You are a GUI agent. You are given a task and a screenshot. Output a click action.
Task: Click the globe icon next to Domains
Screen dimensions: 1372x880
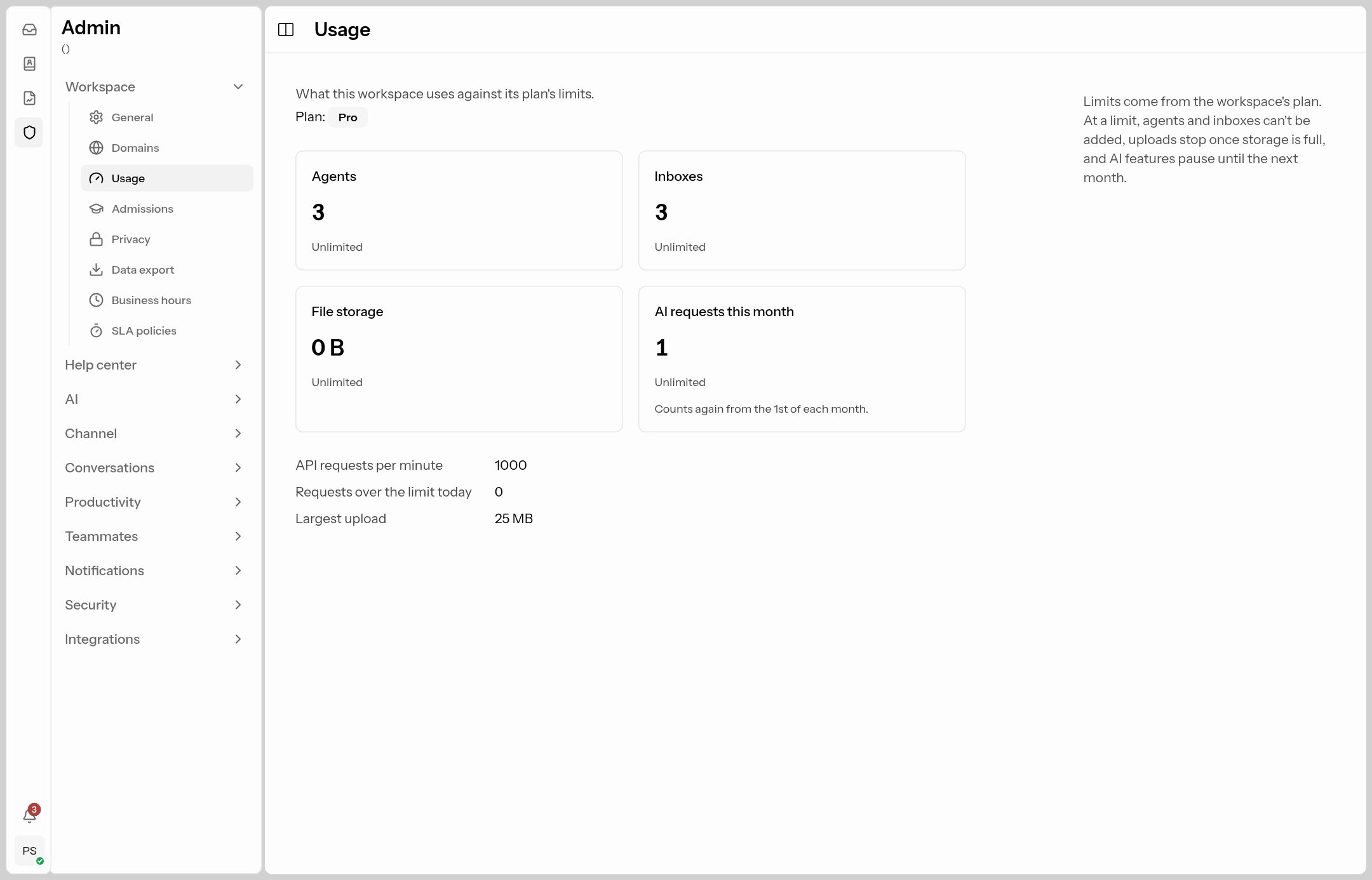pos(96,147)
